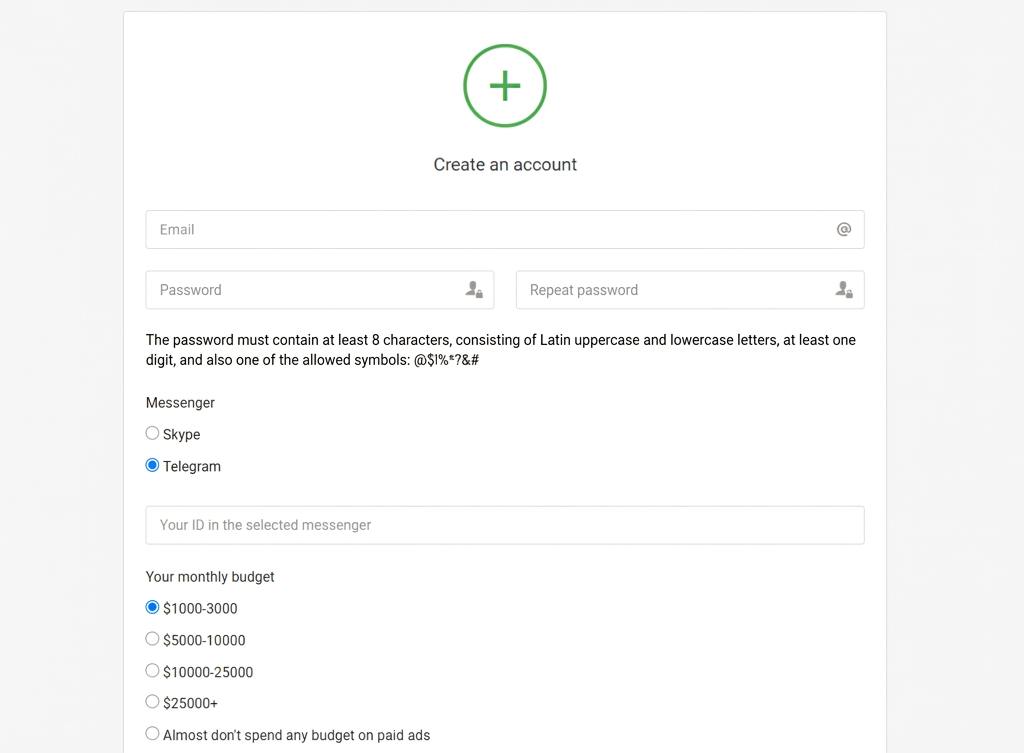
Task: Click the Your monthly budget label
Action: click(x=210, y=577)
